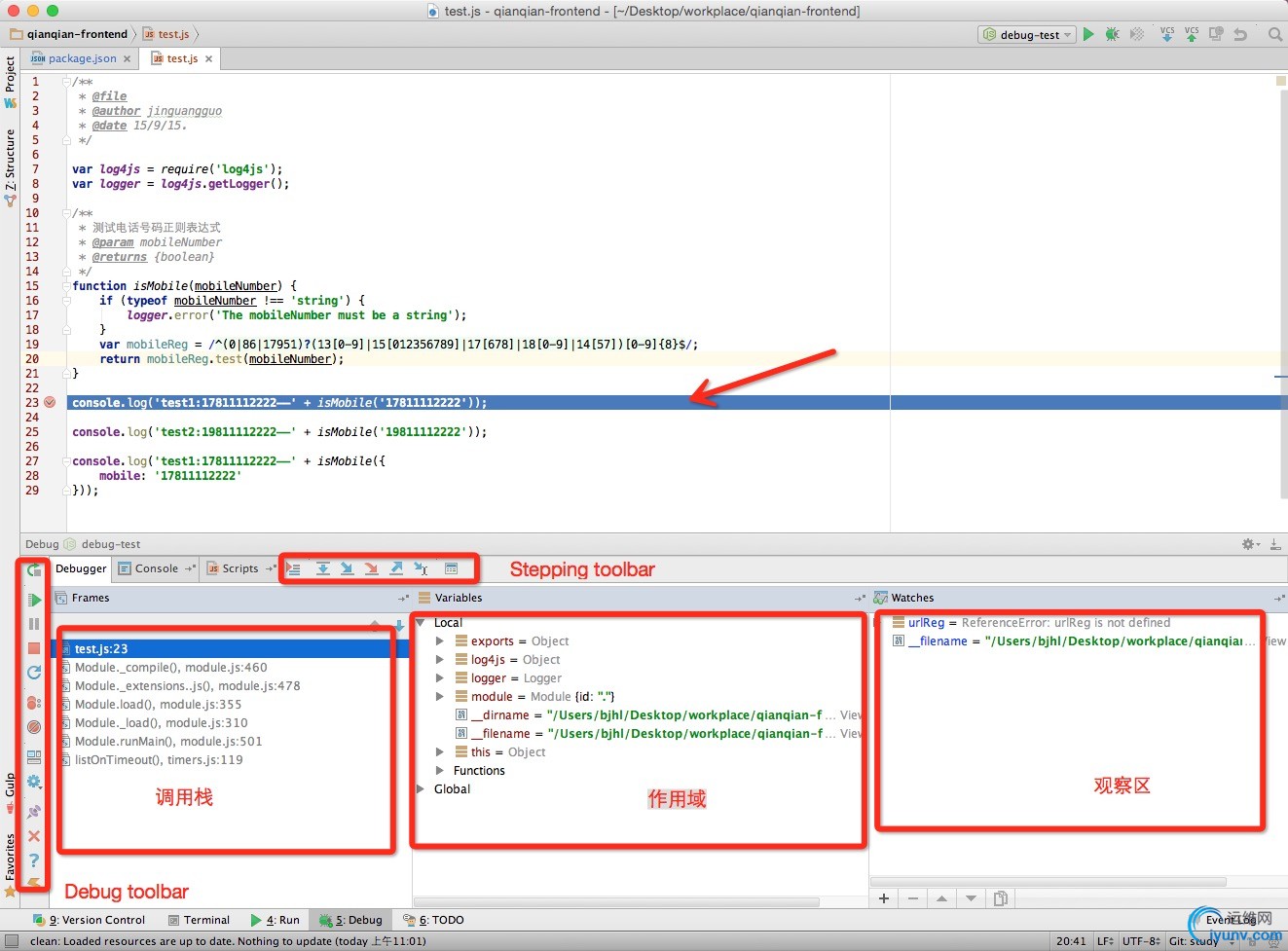Start debugging with green bug icon

coord(1112,34)
